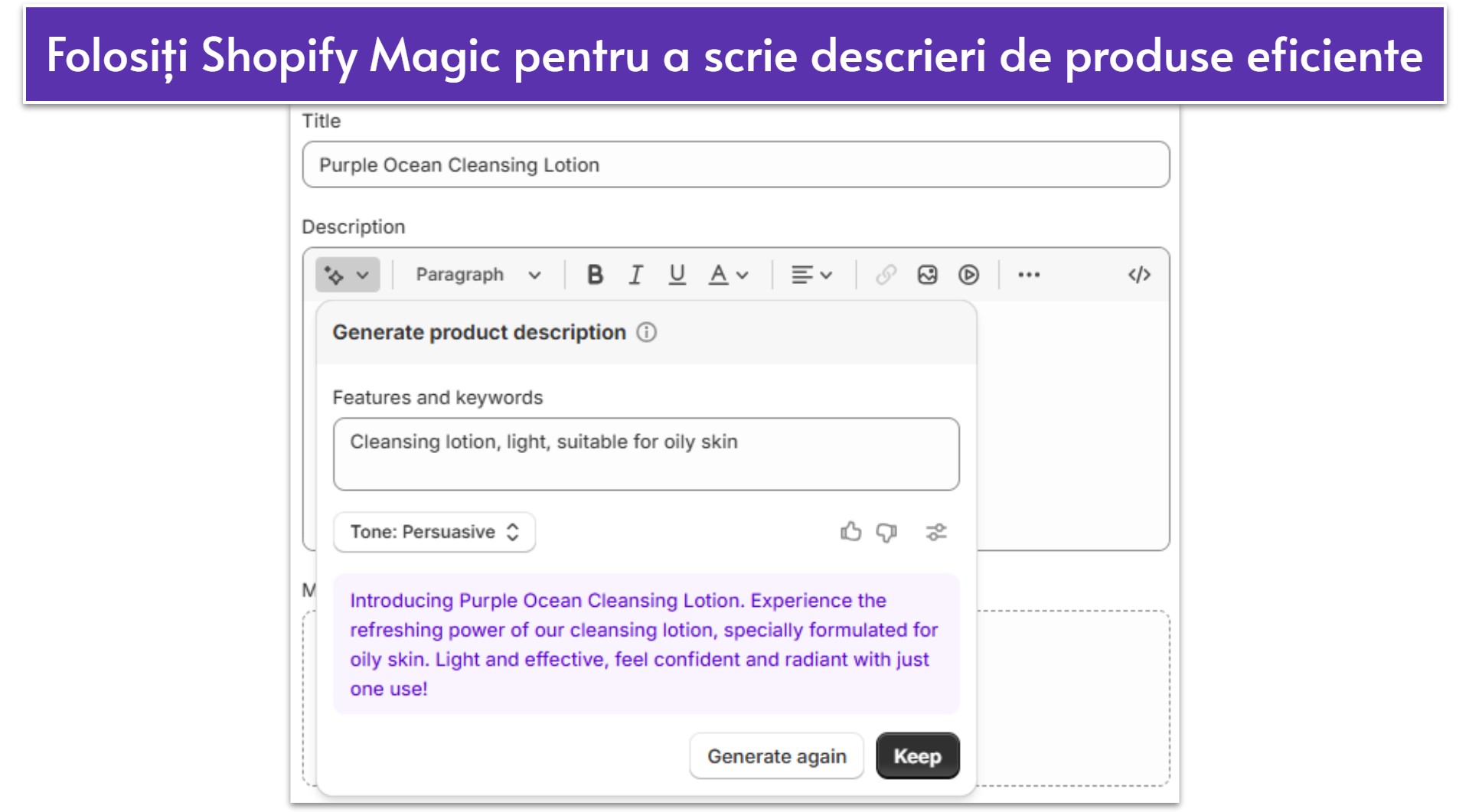Click the insert video icon
Screen dimensions: 1469x812
[968, 275]
